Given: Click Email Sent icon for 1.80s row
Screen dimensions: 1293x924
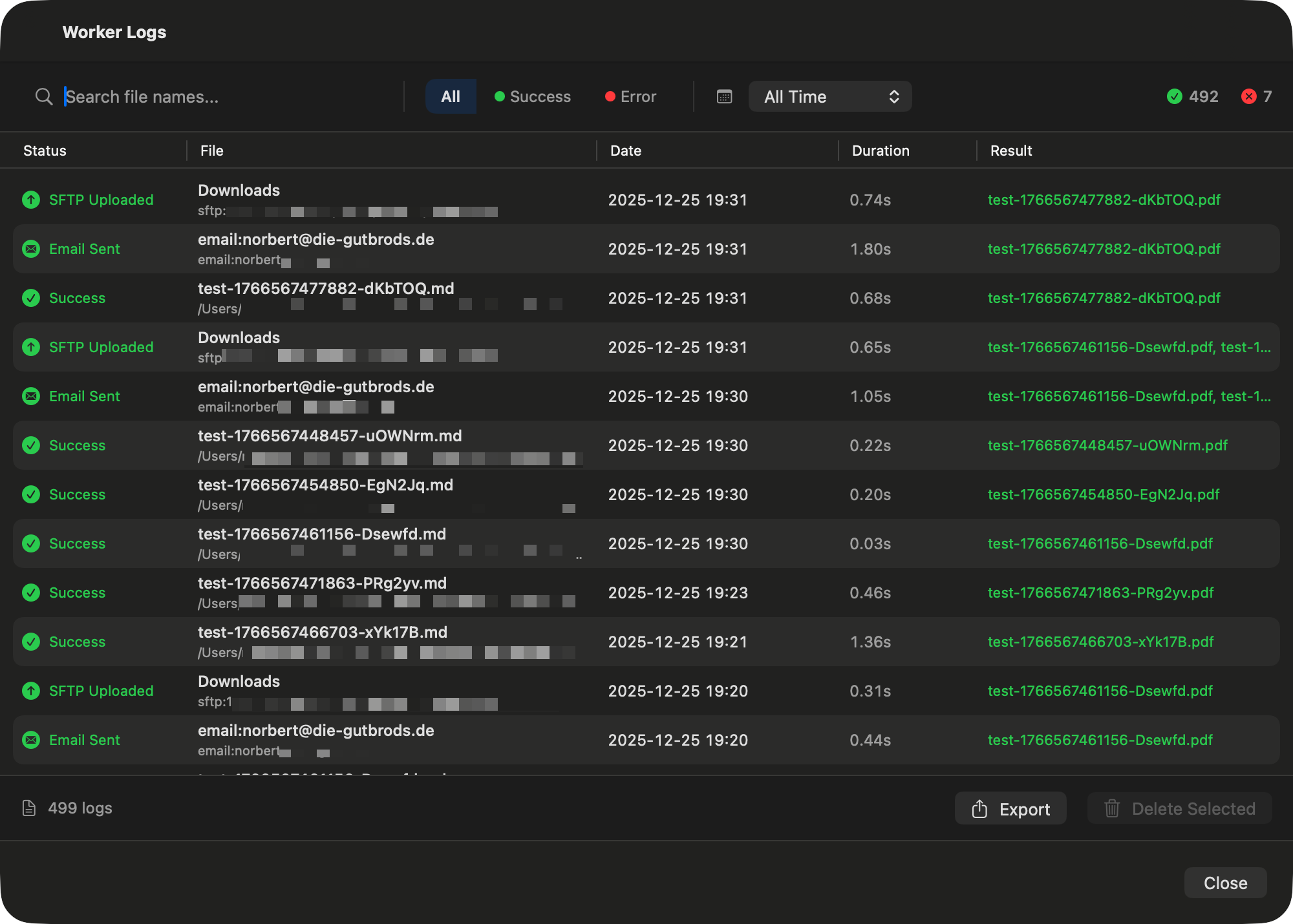Looking at the screenshot, I should 31,249.
